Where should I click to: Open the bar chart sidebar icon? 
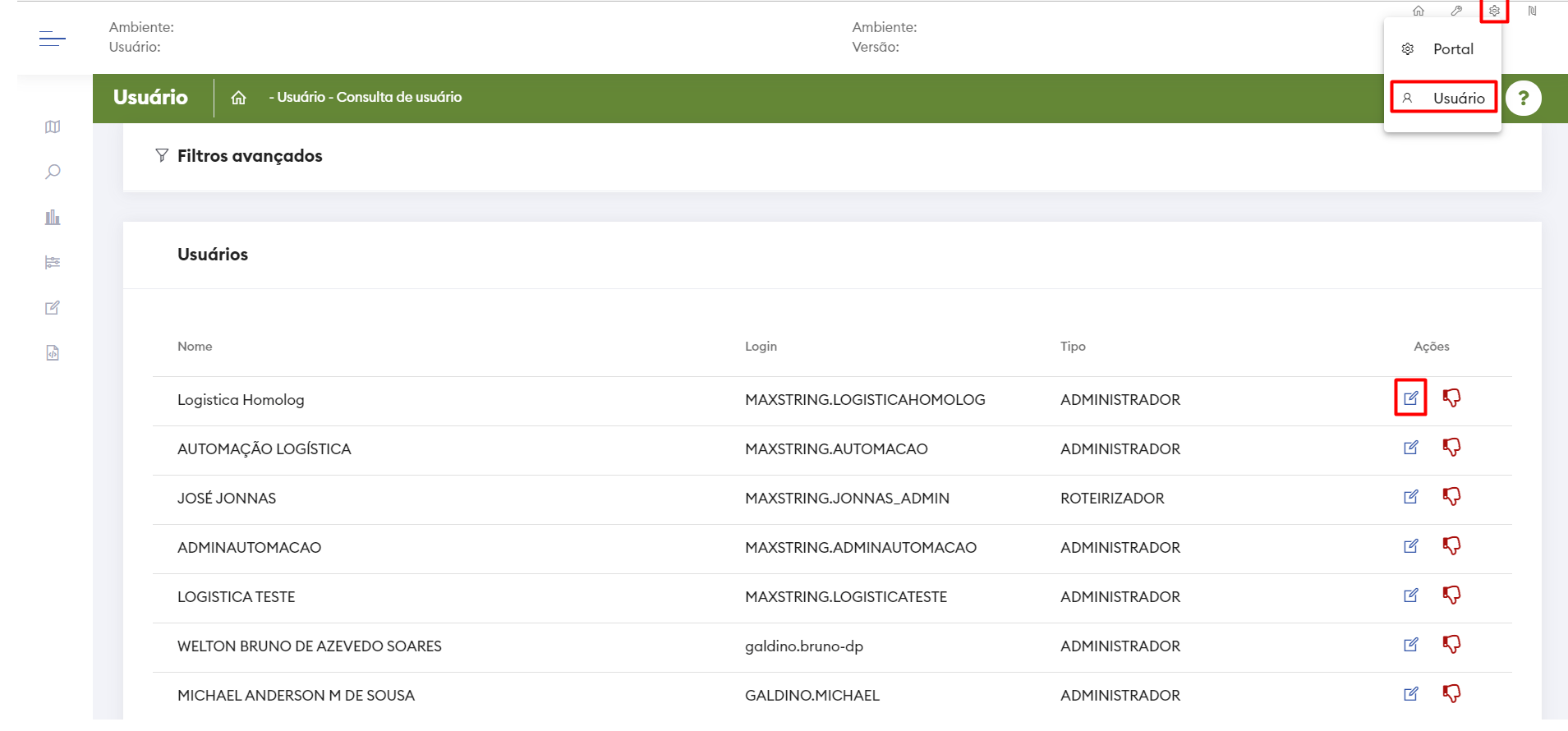pos(53,218)
